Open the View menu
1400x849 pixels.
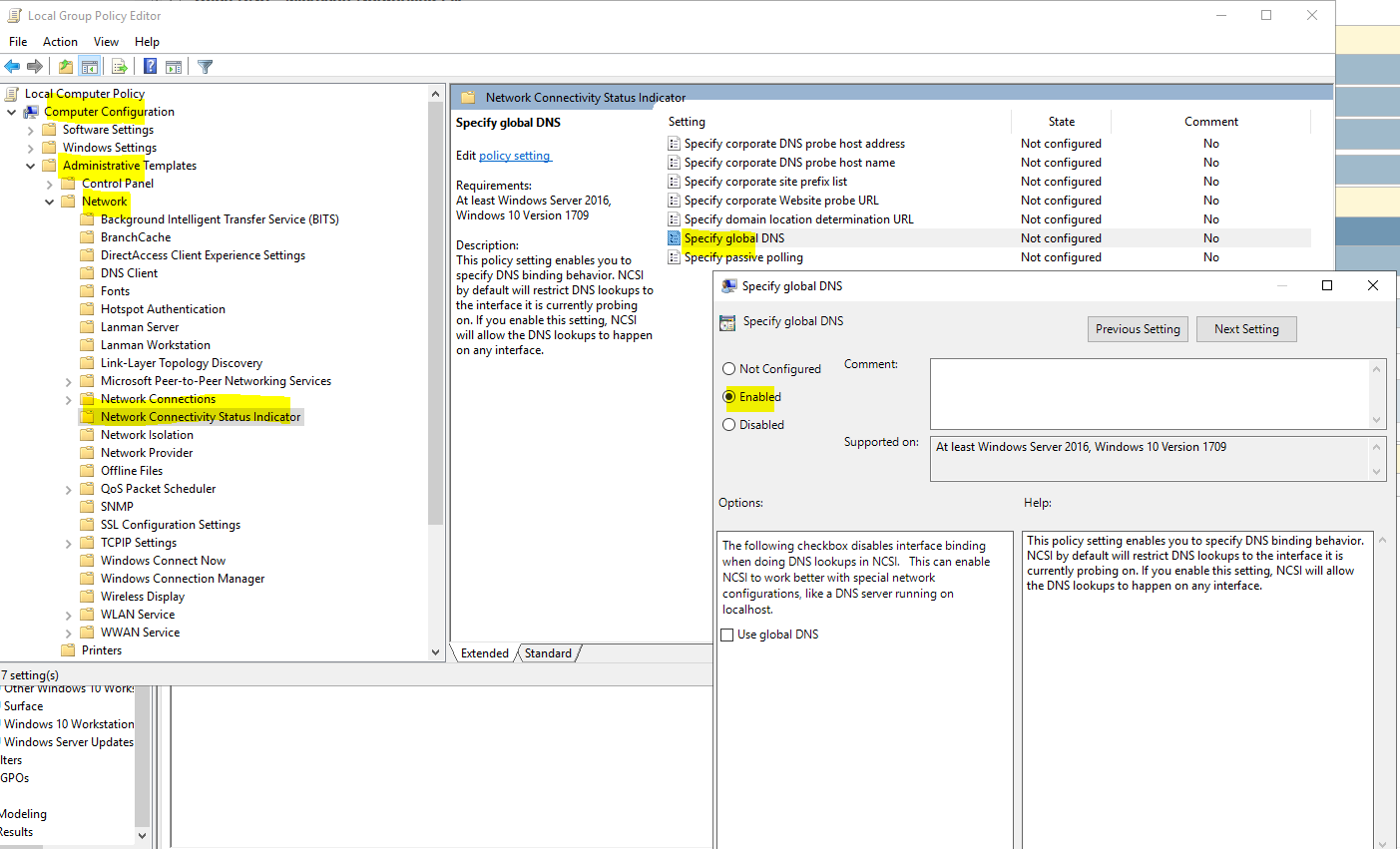point(106,42)
